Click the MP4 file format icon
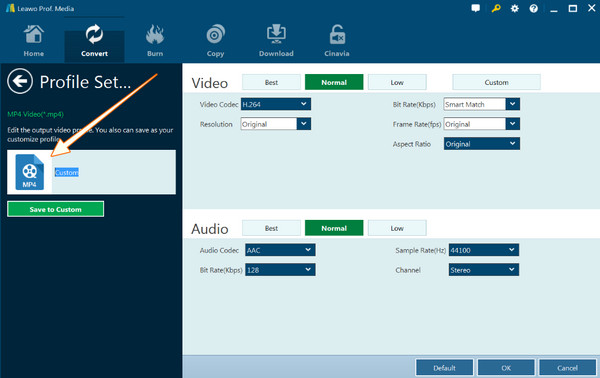The width and height of the screenshot is (600, 378). [x=29, y=172]
